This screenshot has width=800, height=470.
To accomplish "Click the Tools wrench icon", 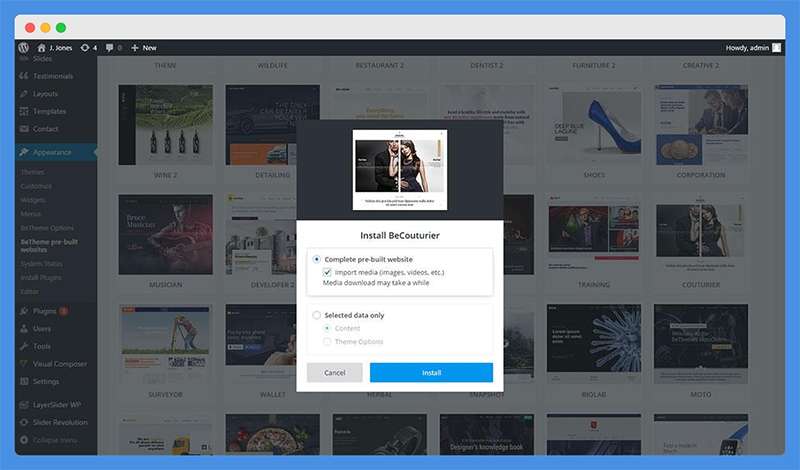I will tap(24, 346).
